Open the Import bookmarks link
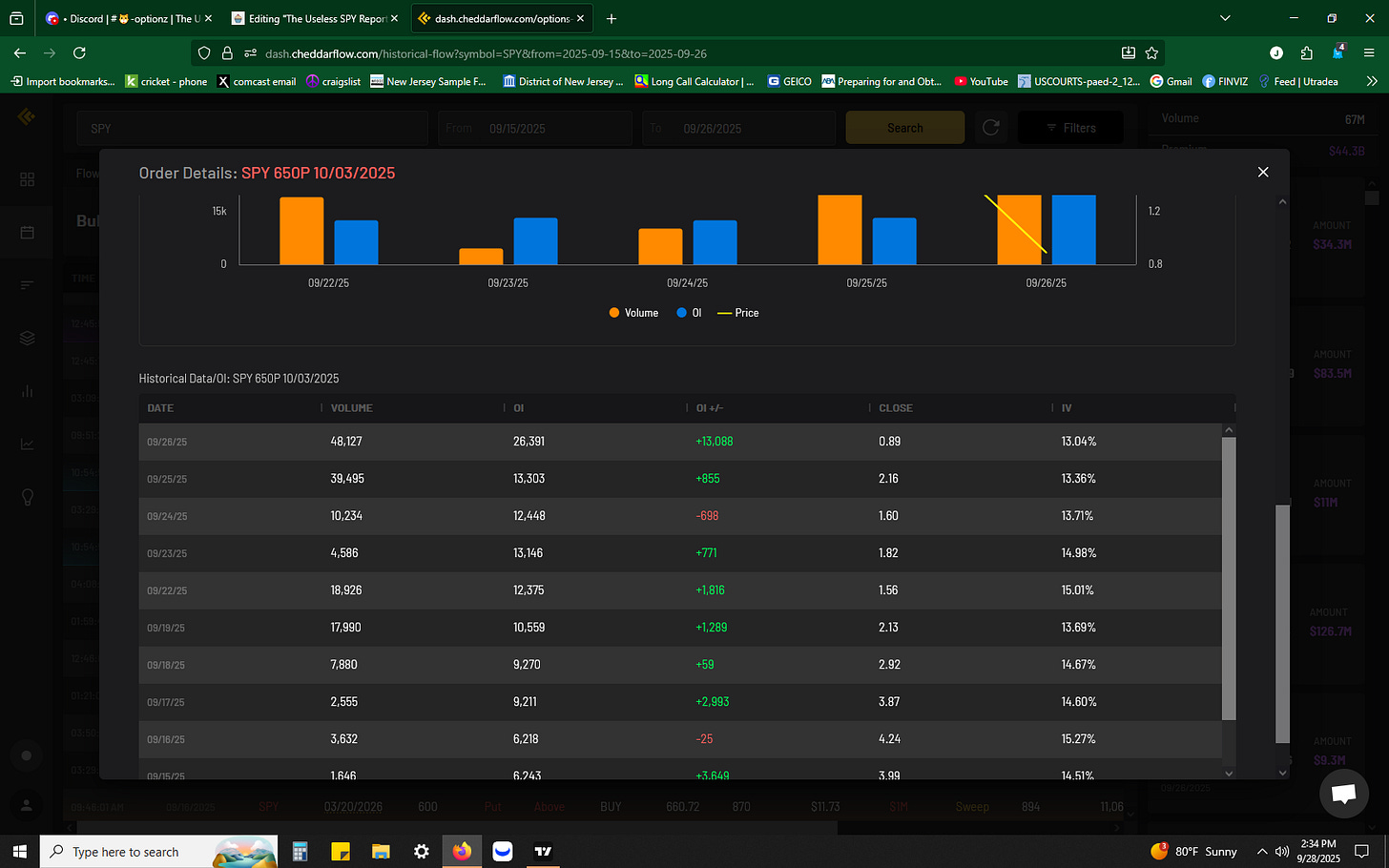The width and height of the screenshot is (1389, 868). pyautogui.click(x=62, y=82)
